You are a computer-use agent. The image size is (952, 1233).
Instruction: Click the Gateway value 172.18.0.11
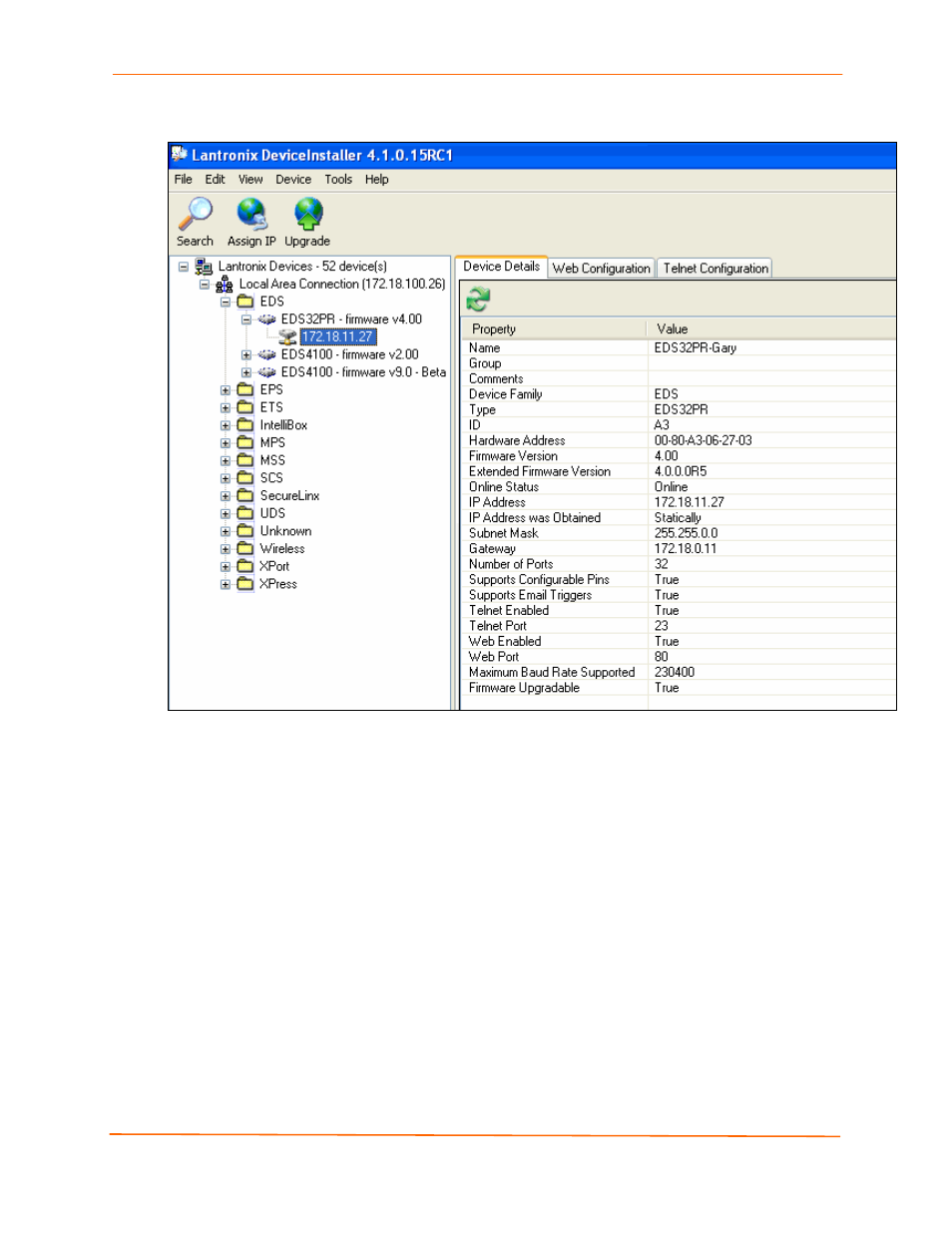coord(686,549)
